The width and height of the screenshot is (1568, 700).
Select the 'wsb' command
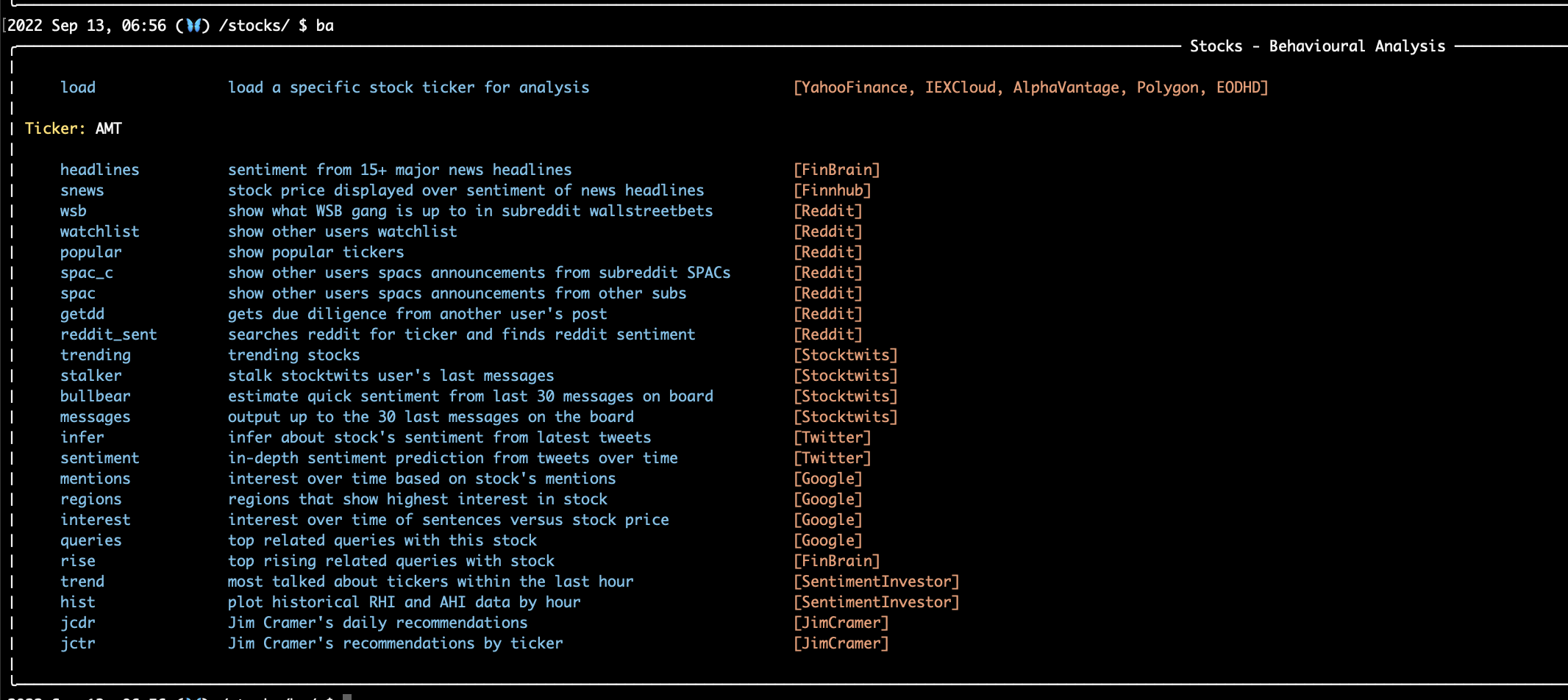tap(73, 211)
